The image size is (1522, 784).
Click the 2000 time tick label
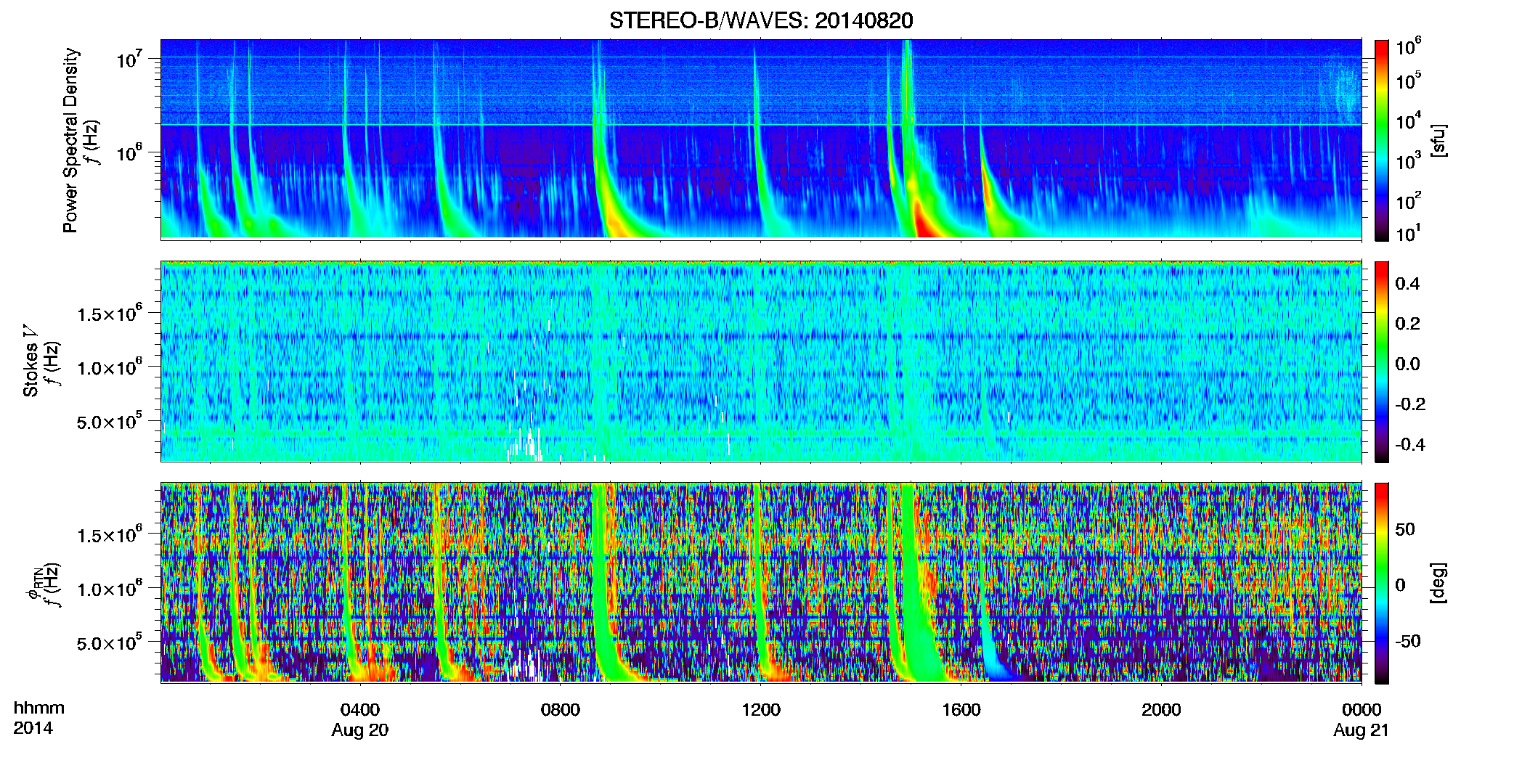(1161, 709)
